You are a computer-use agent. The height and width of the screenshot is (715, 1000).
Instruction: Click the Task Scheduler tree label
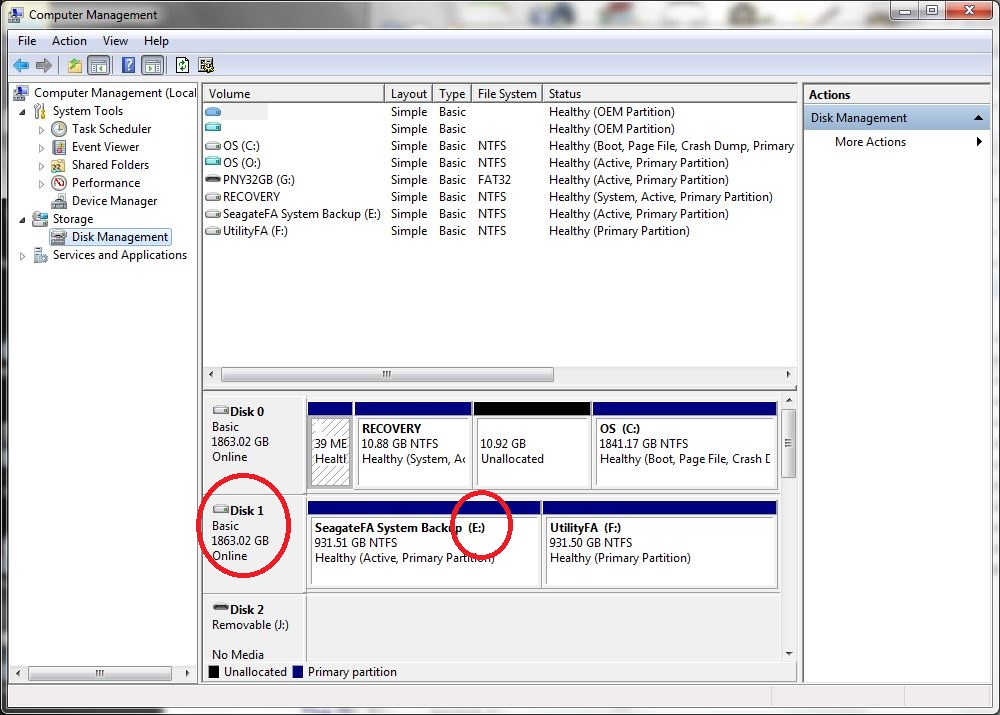111,129
